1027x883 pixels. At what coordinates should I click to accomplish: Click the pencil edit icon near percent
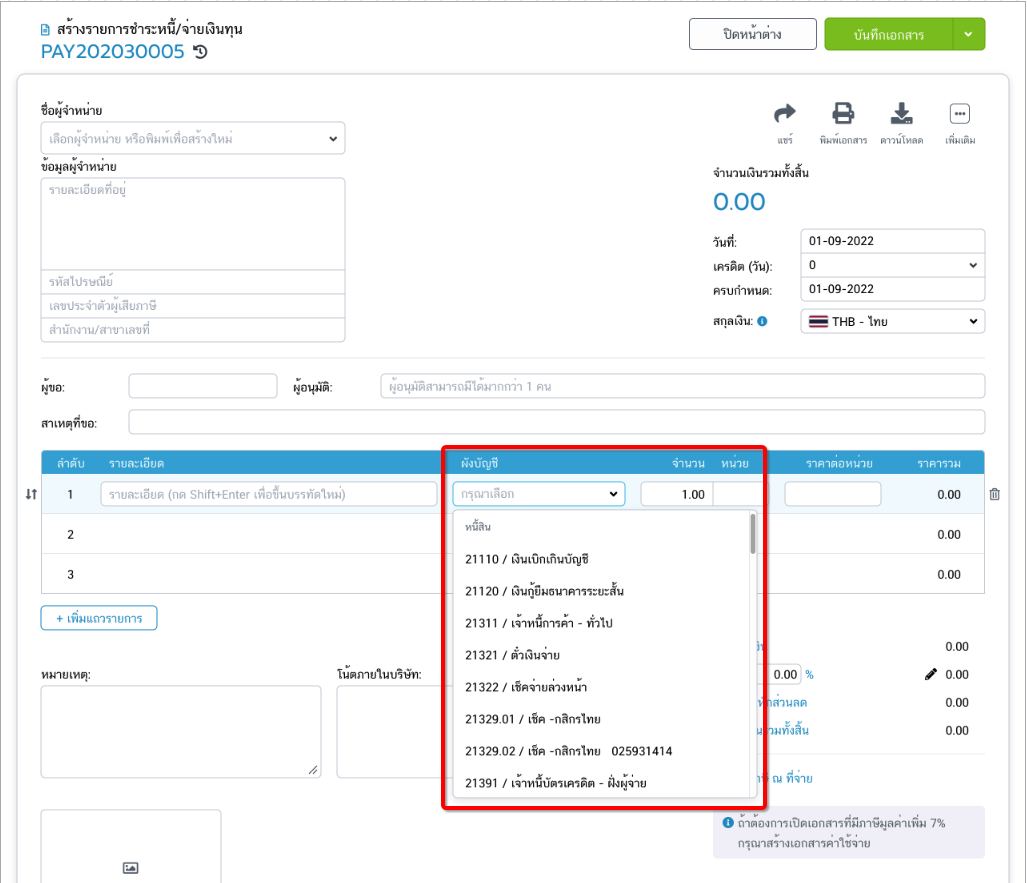(x=931, y=674)
